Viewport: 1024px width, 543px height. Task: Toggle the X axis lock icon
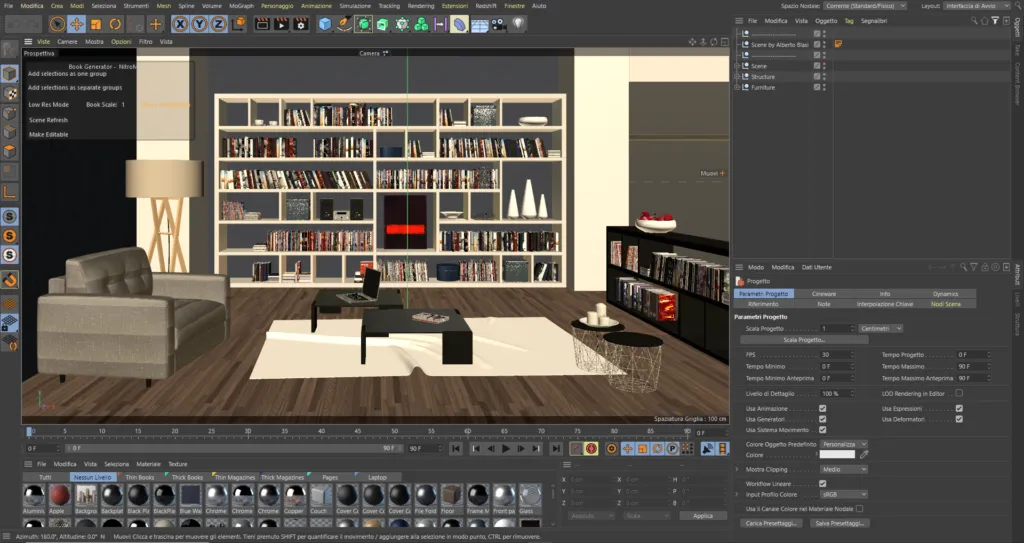tap(180, 25)
